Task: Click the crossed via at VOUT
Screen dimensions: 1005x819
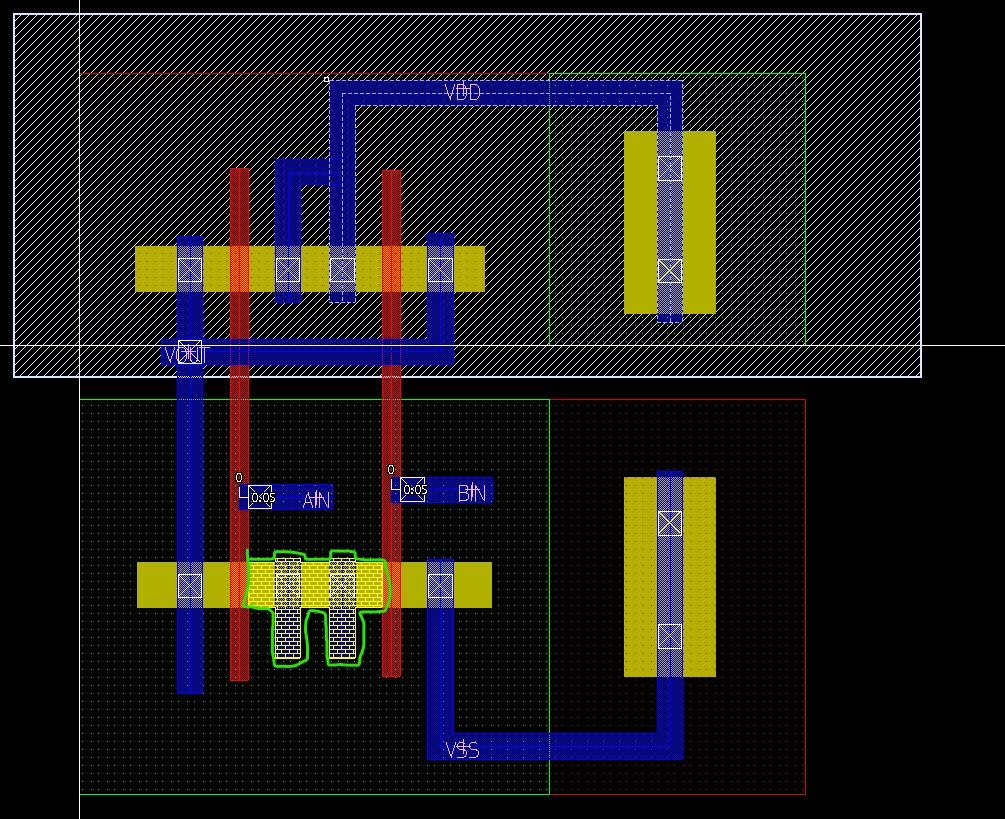Action: tap(190, 352)
